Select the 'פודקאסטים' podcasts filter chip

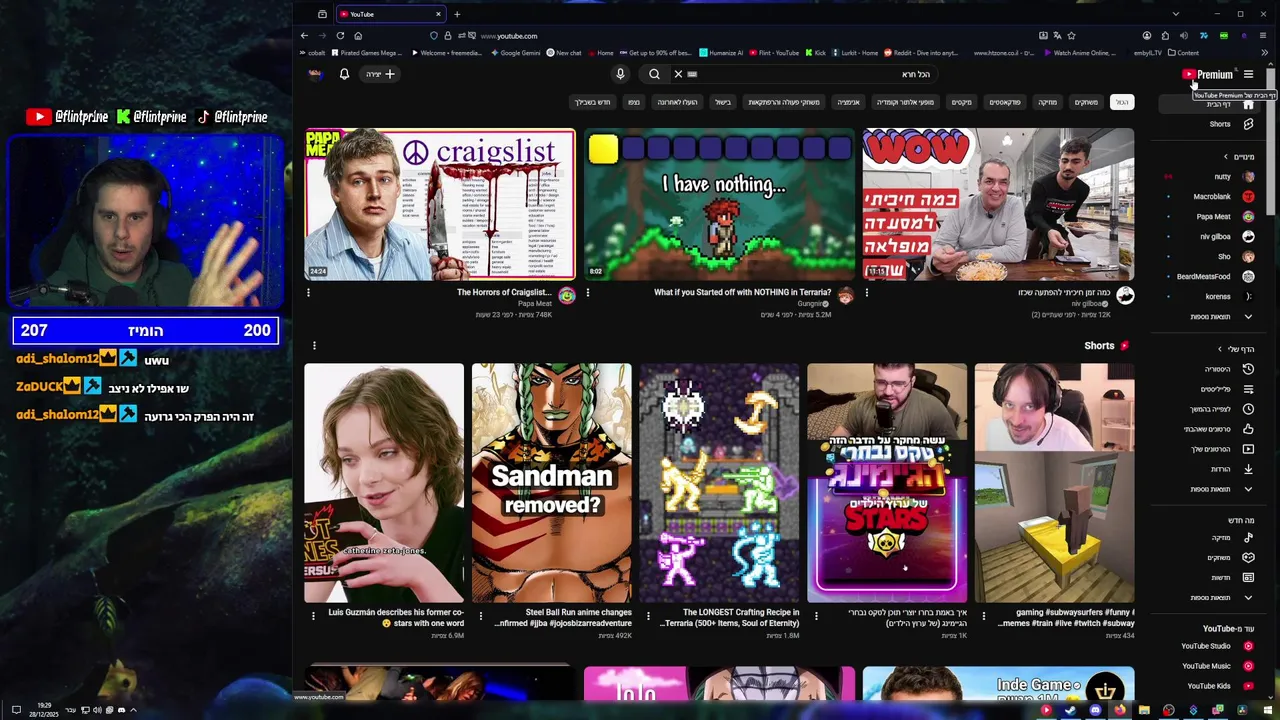tap(1005, 102)
